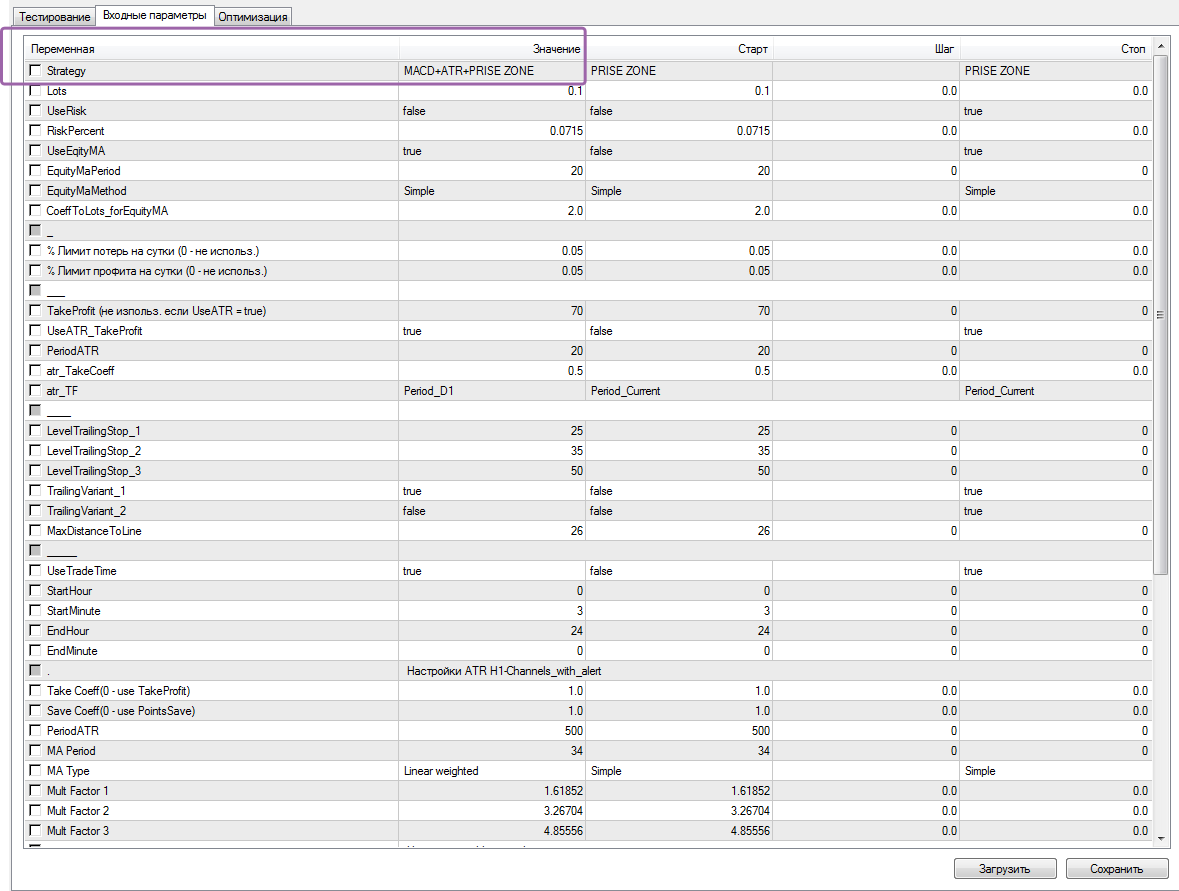Screen dimensions: 1179x891
Task: Open UseTradeTime value dropdown
Action: [492, 571]
